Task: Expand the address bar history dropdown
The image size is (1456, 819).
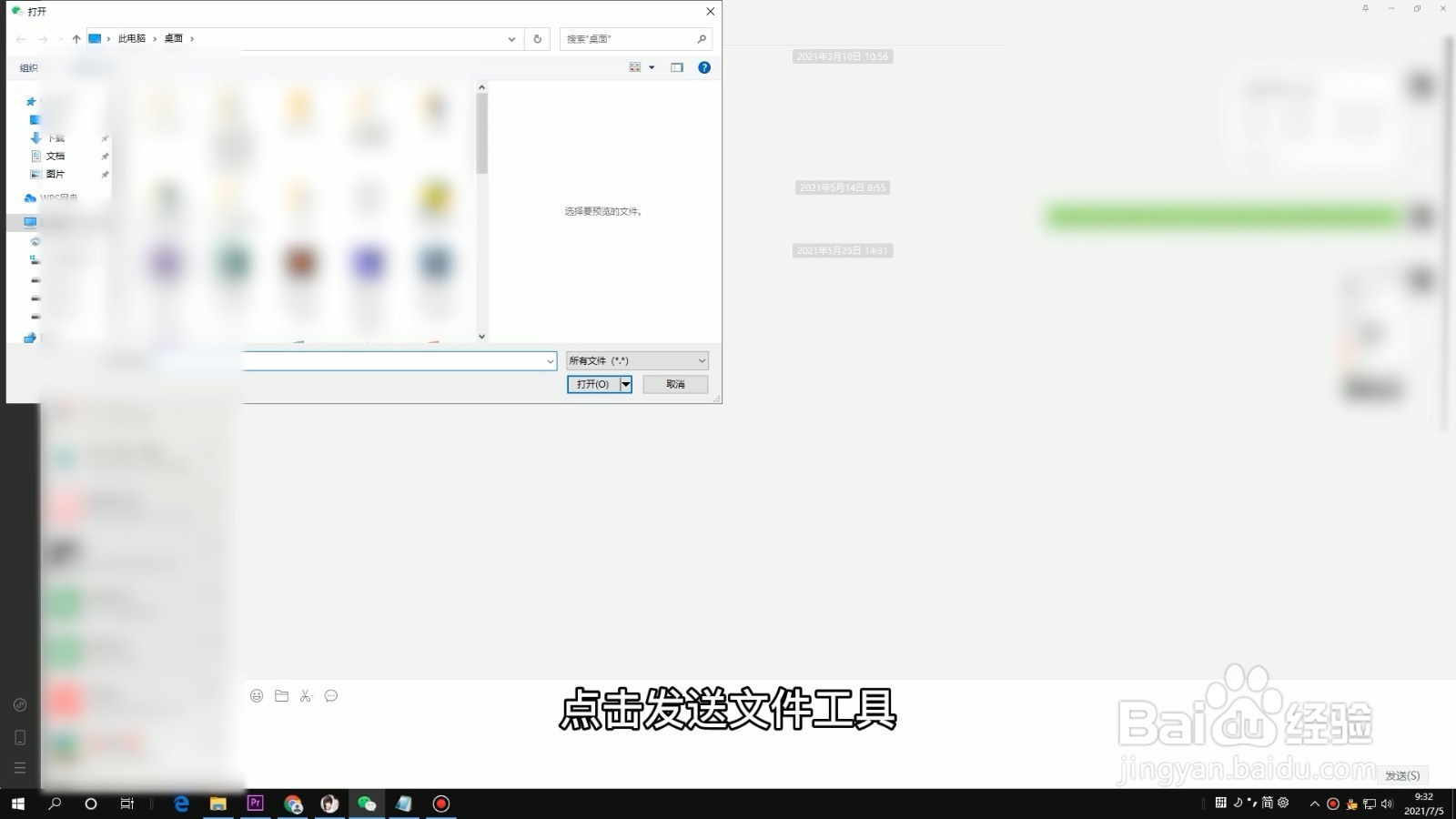Action: click(x=511, y=39)
